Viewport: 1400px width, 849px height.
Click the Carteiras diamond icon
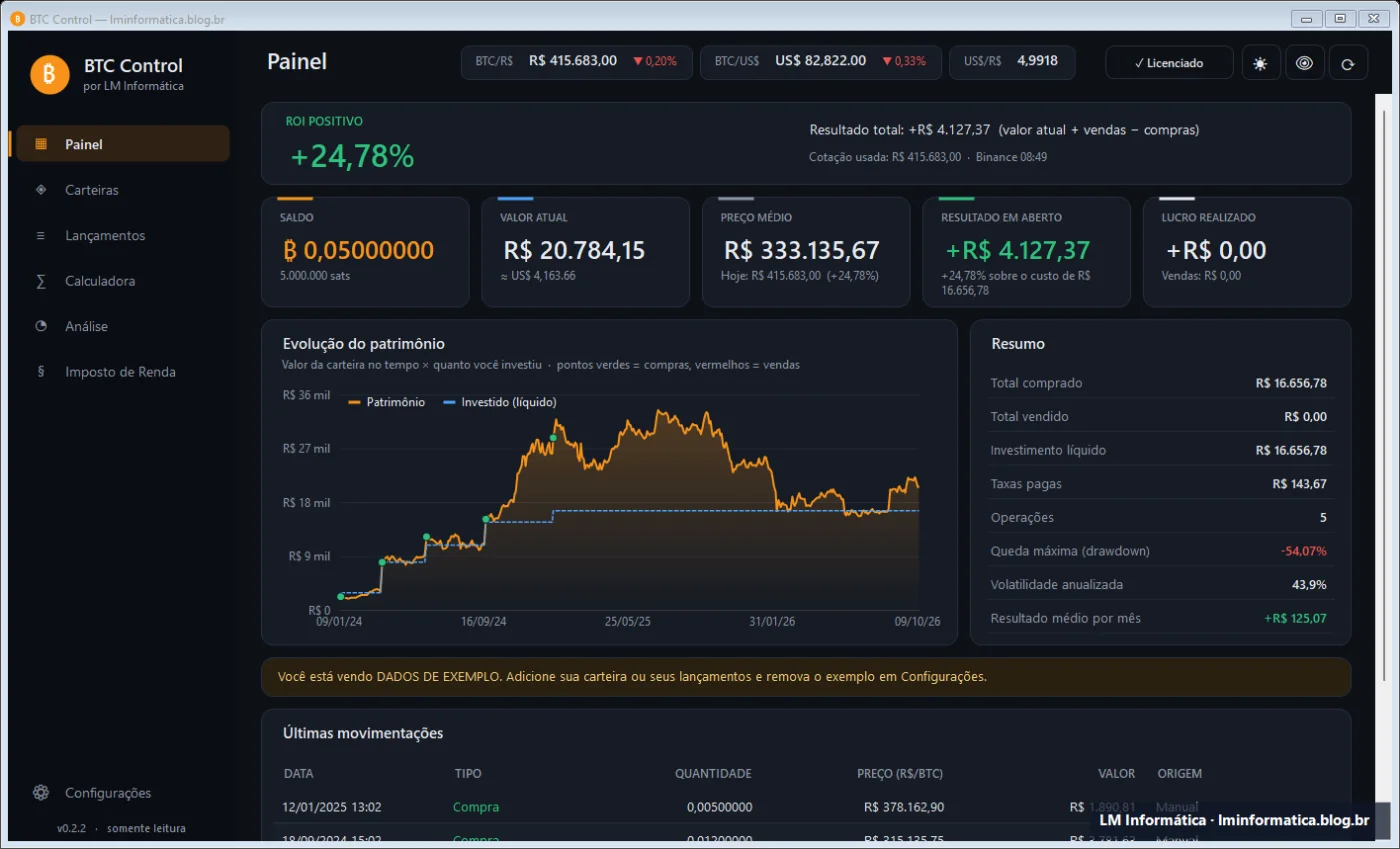(41, 190)
